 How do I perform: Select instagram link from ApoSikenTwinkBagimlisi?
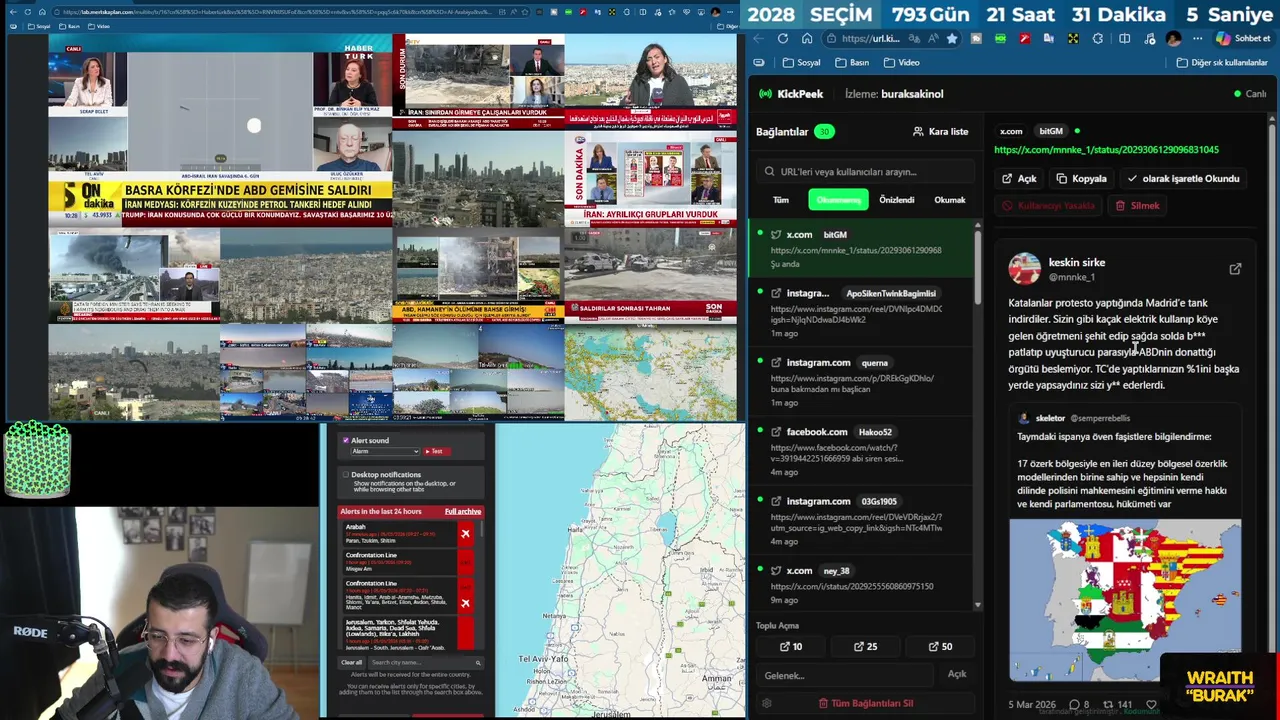(860, 311)
